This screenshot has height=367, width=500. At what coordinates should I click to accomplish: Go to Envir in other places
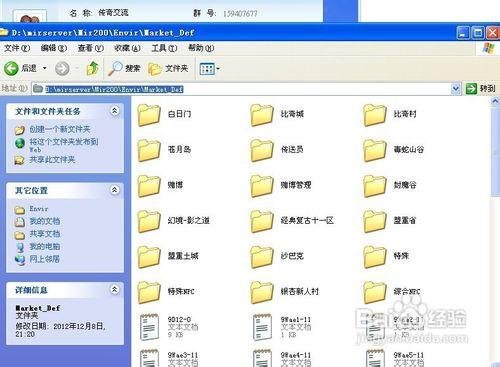(39, 209)
